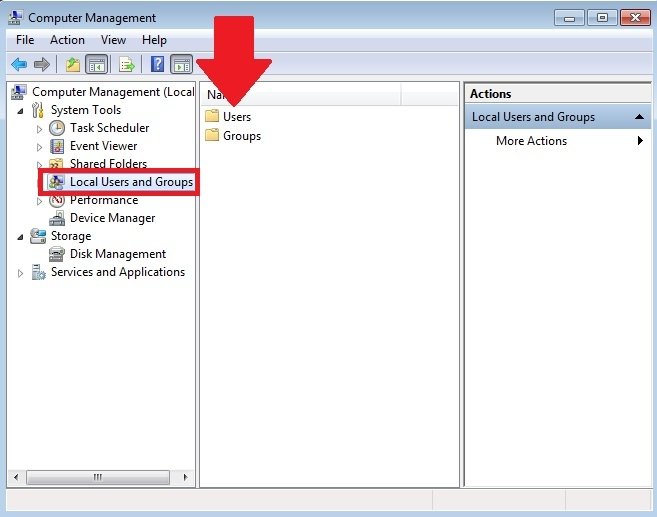
Task: Click the tree pane horizontal scrollbar thumb
Action: (x=98, y=477)
